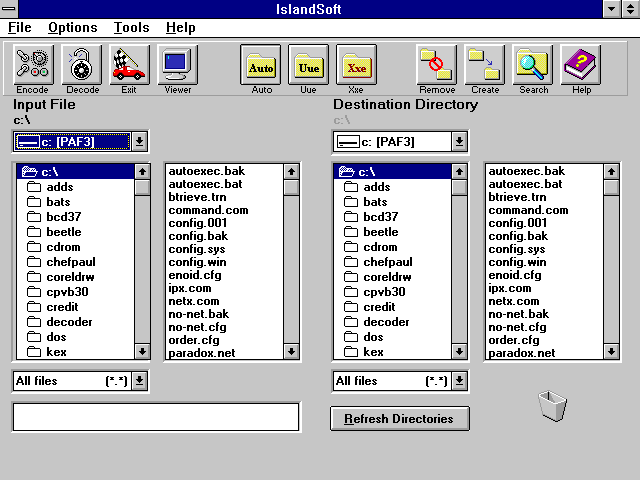The image size is (640, 480).
Task: Open the Tools menu
Action: coord(131,27)
